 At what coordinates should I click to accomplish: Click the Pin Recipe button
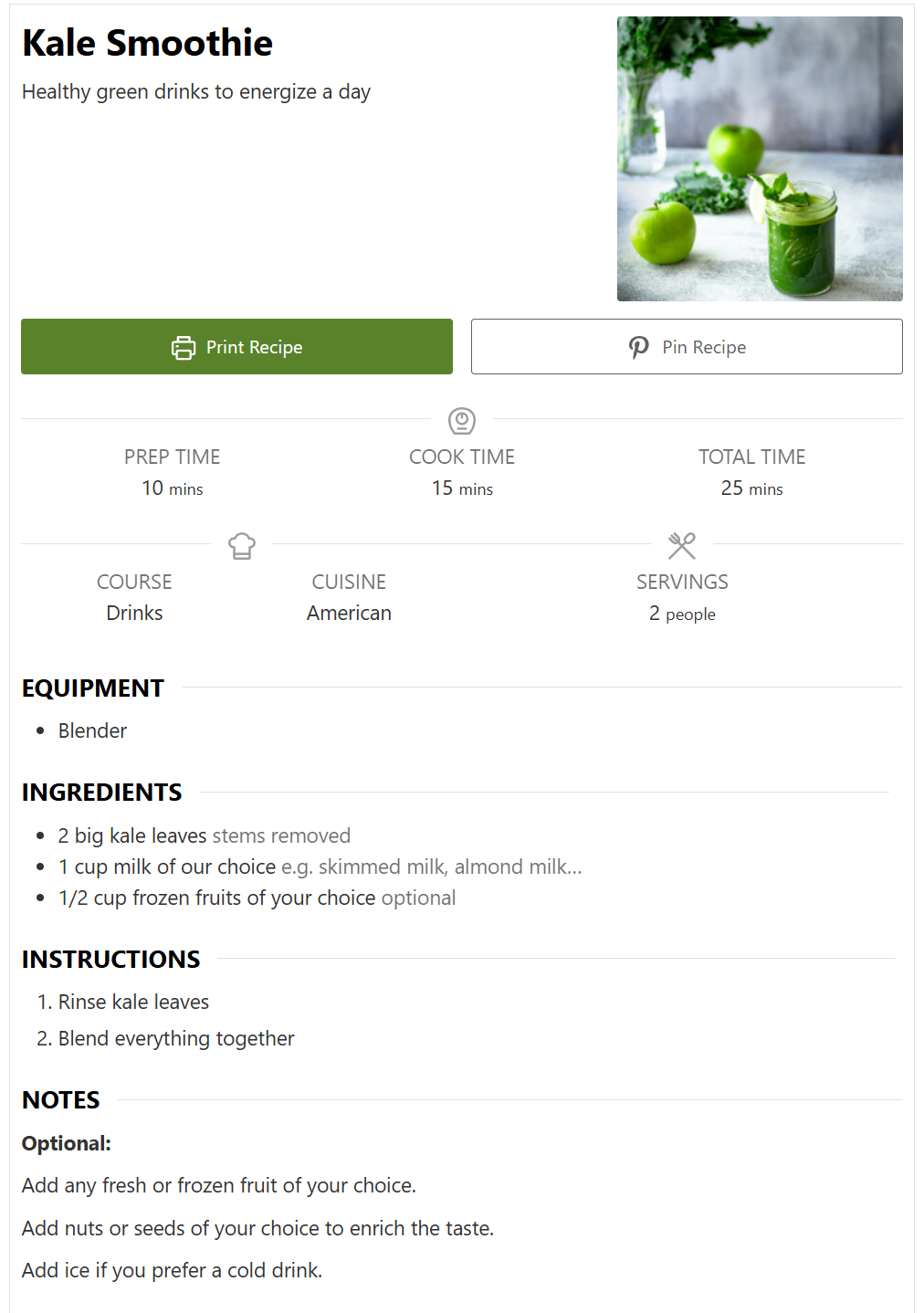[x=687, y=346]
